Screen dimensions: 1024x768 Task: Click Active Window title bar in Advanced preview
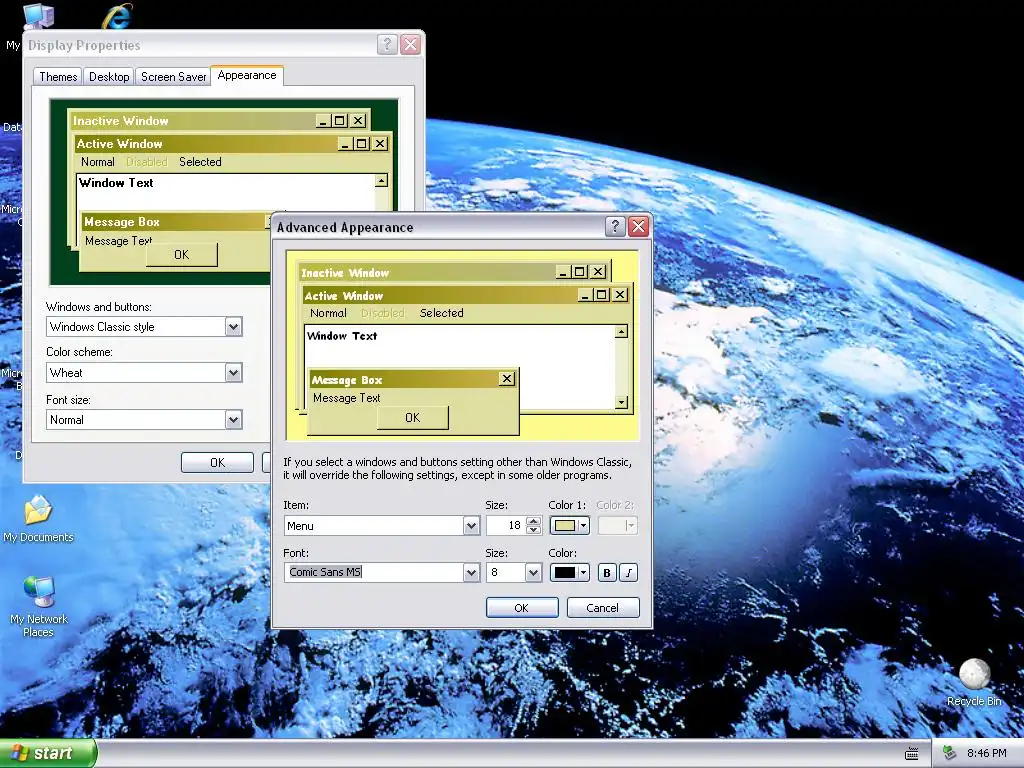tap(466, 295)
